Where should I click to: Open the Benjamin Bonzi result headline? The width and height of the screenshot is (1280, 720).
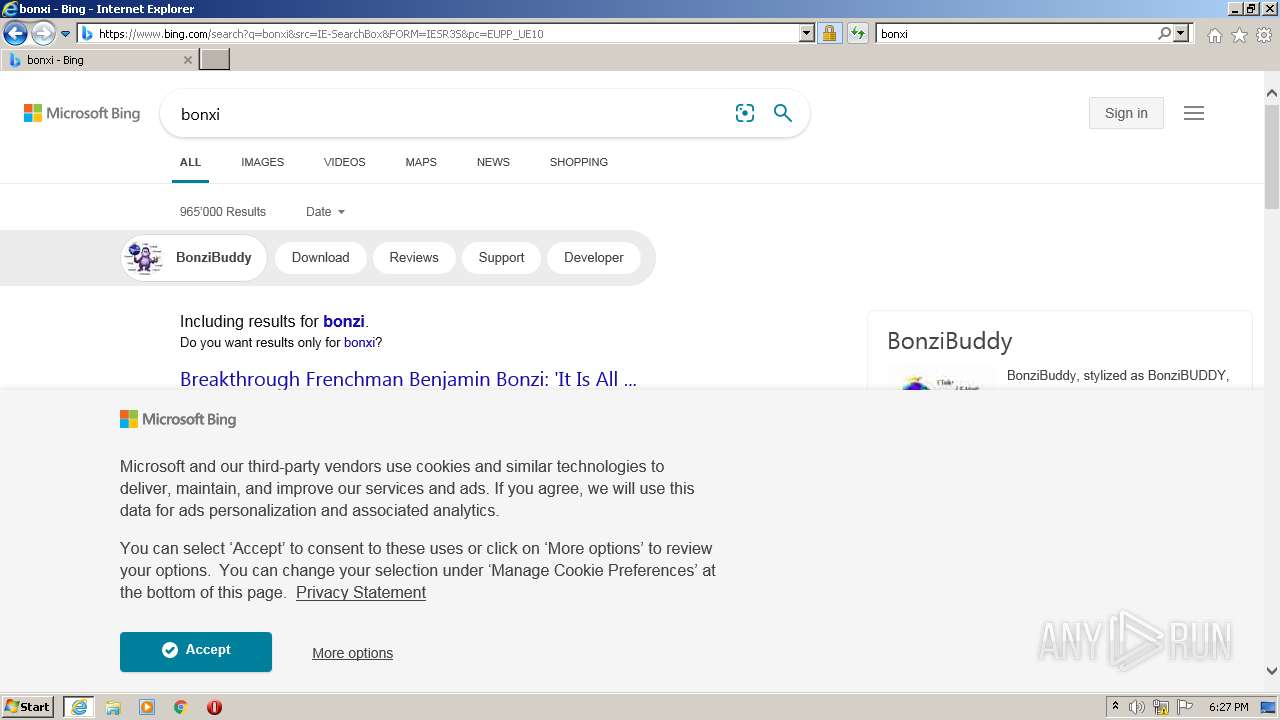tap(408, 379)
